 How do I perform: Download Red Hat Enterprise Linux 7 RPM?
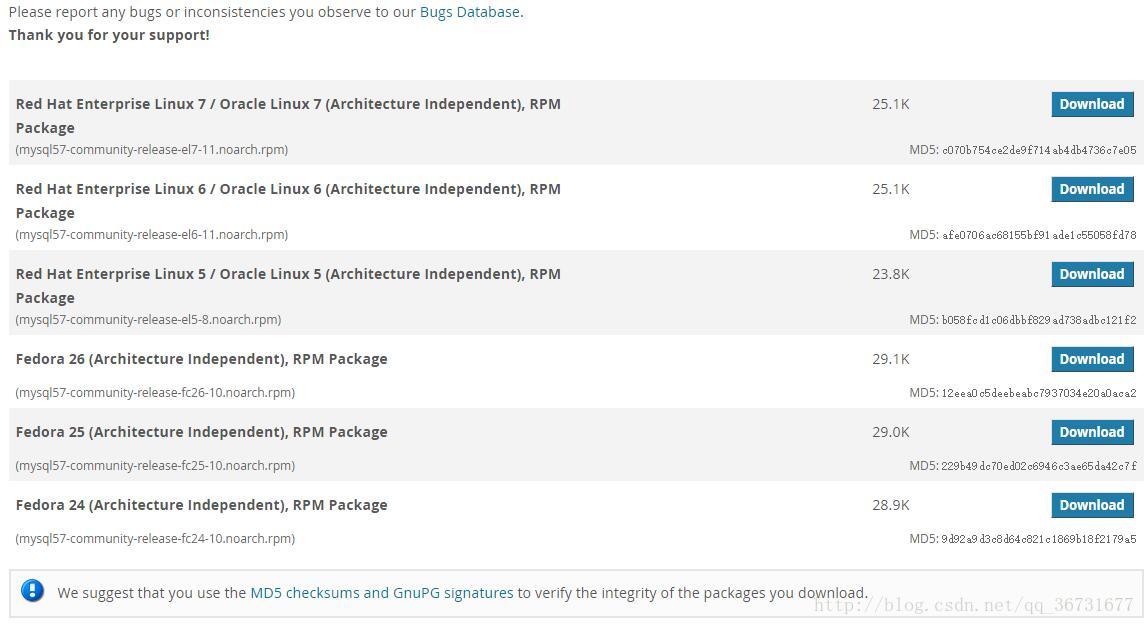coord(1091,104)
